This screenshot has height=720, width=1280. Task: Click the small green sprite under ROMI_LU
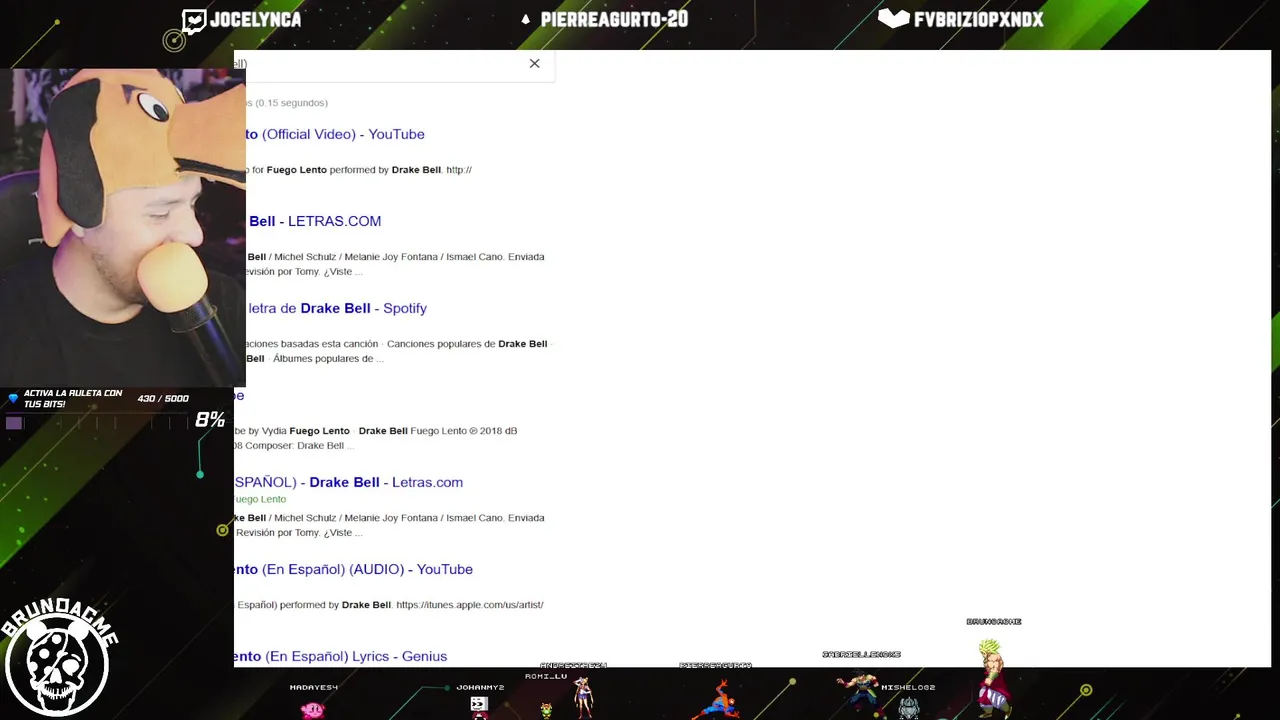546,710
